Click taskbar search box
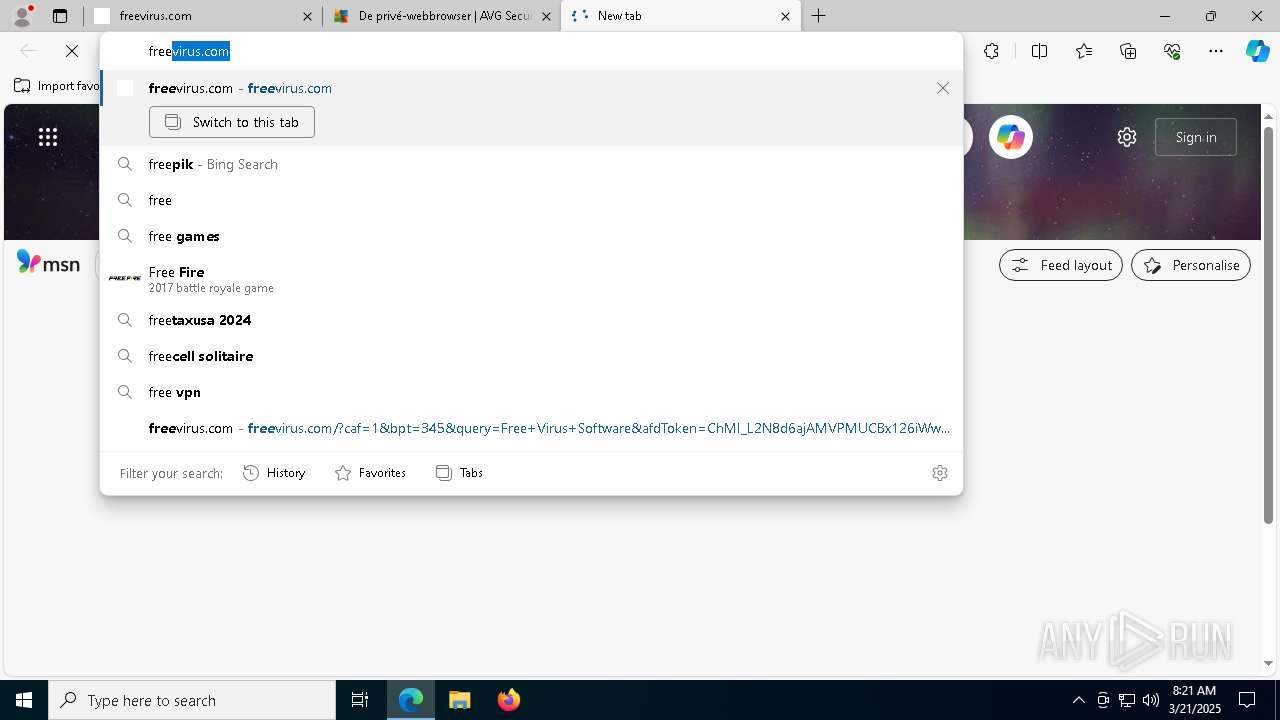 pos(192,700)
